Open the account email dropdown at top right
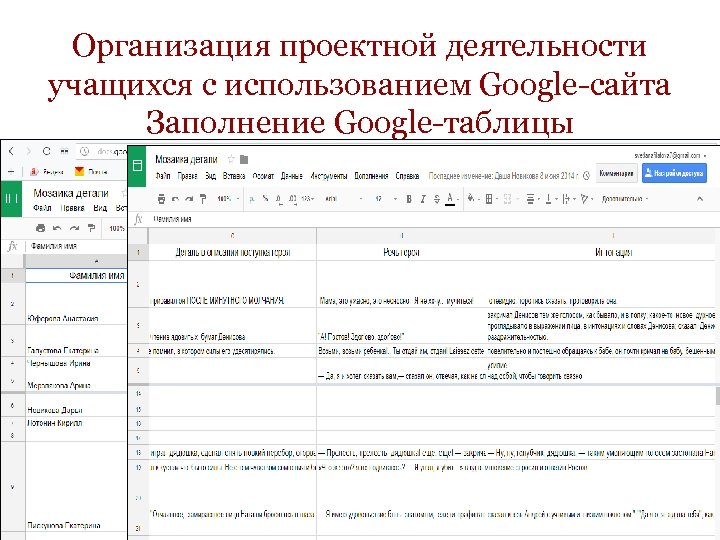Screen dimensions: 720x540 (671, 156)
